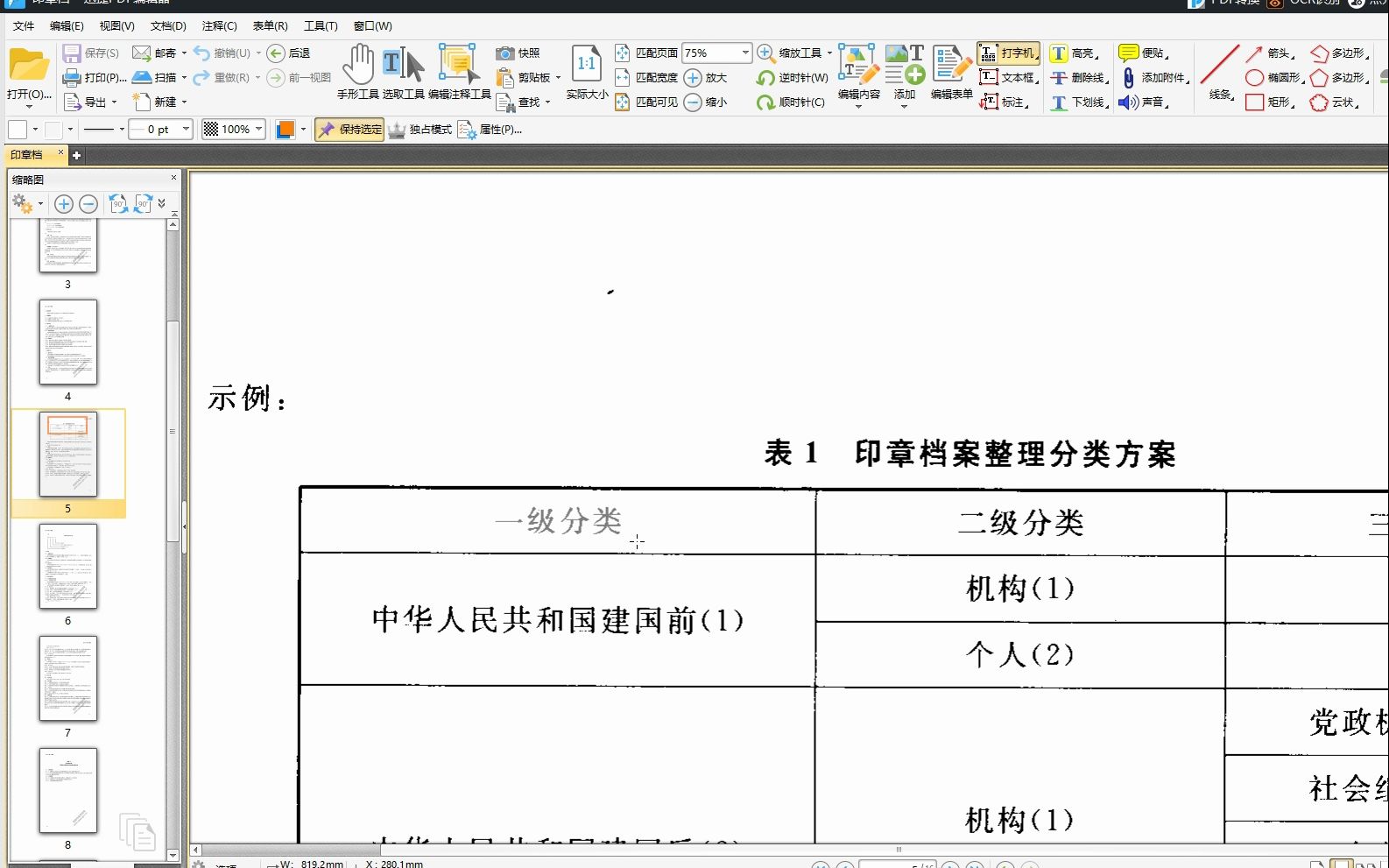Select the 选取工具 selection tool
1389x868 pixels.
403,74
